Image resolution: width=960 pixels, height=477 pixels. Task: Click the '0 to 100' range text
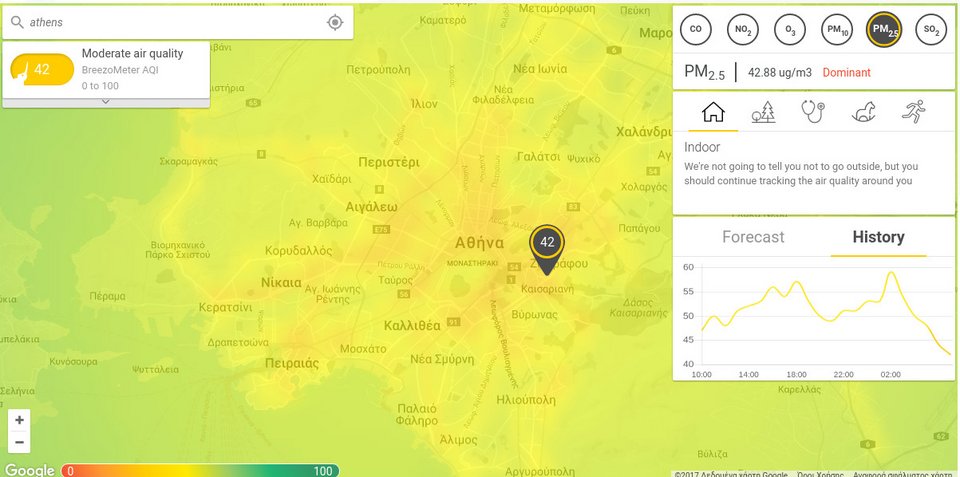(100, 86)
